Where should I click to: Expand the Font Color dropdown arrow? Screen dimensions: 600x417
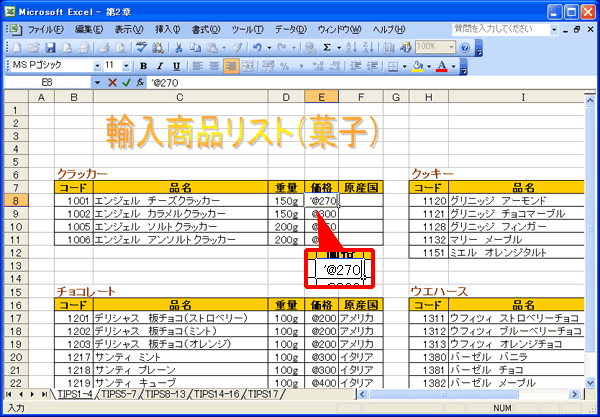coord(453,66)
